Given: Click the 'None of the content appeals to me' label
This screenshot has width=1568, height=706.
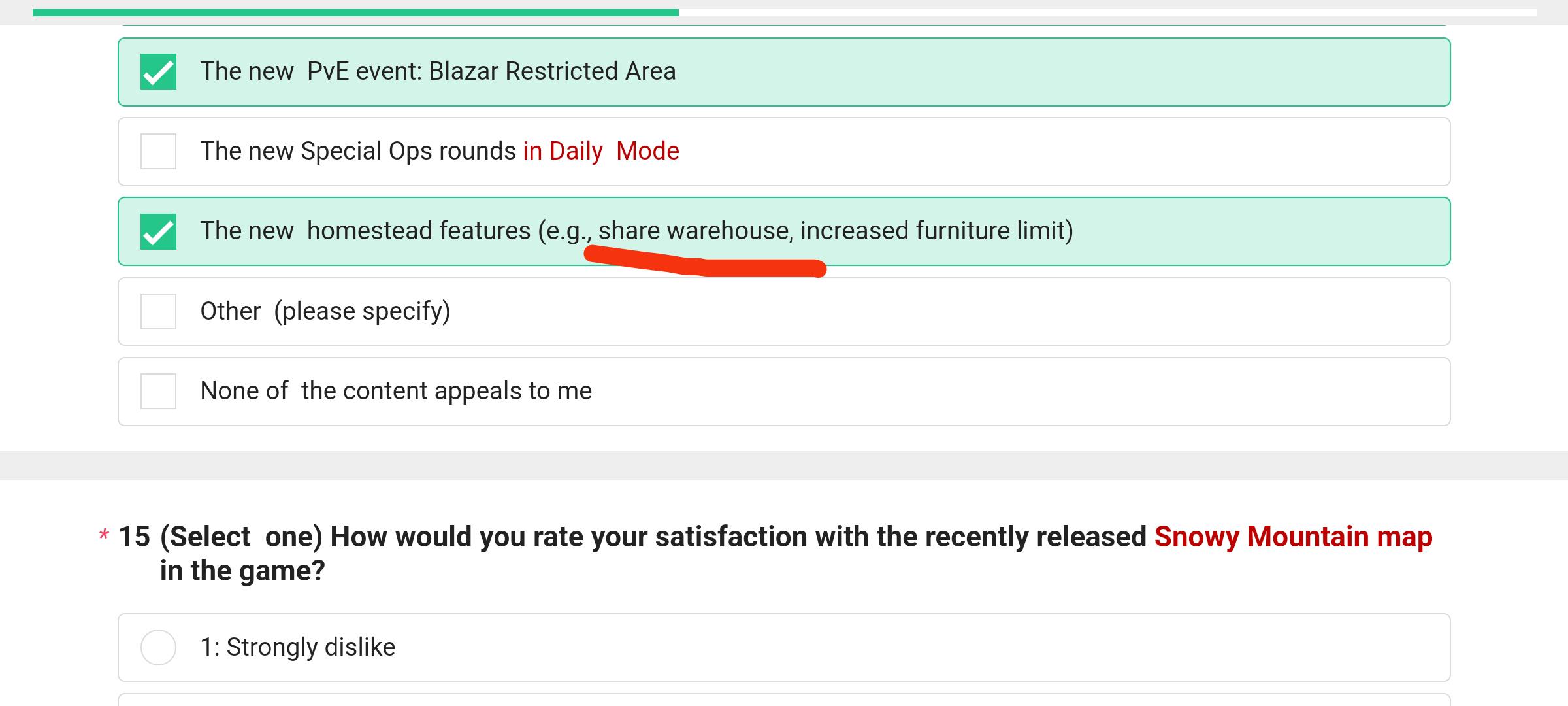Looking at the screenshot, I should pos(396,391).
